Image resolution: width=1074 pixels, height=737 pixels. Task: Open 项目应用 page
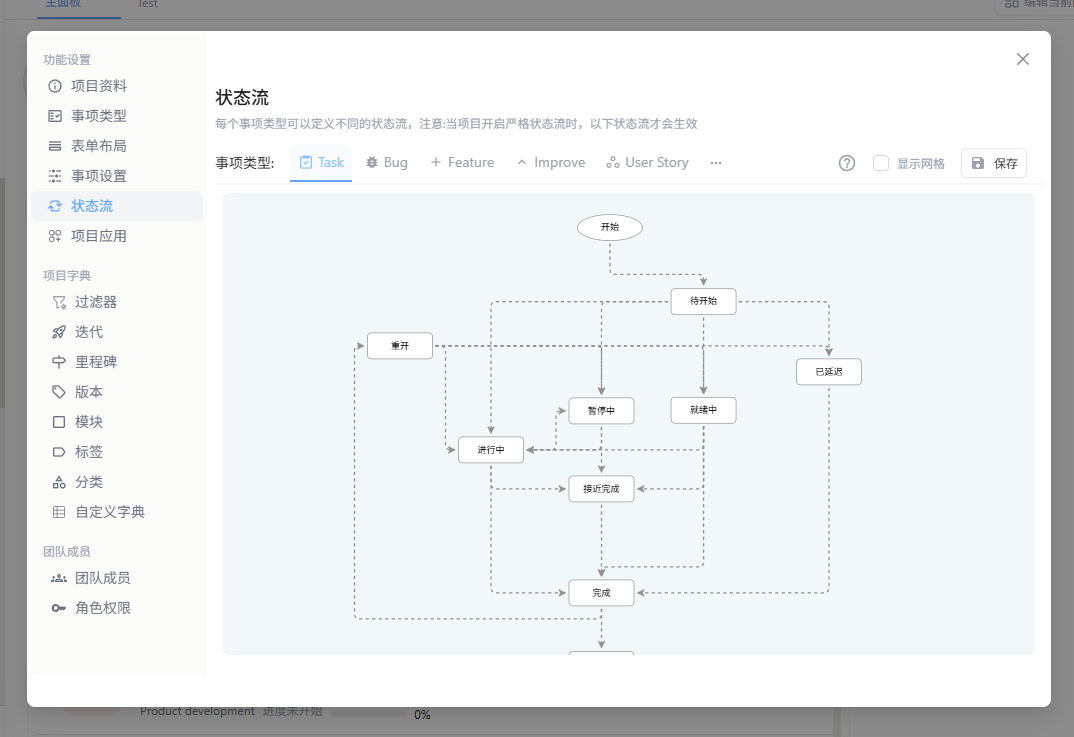[x=117, y=236]
